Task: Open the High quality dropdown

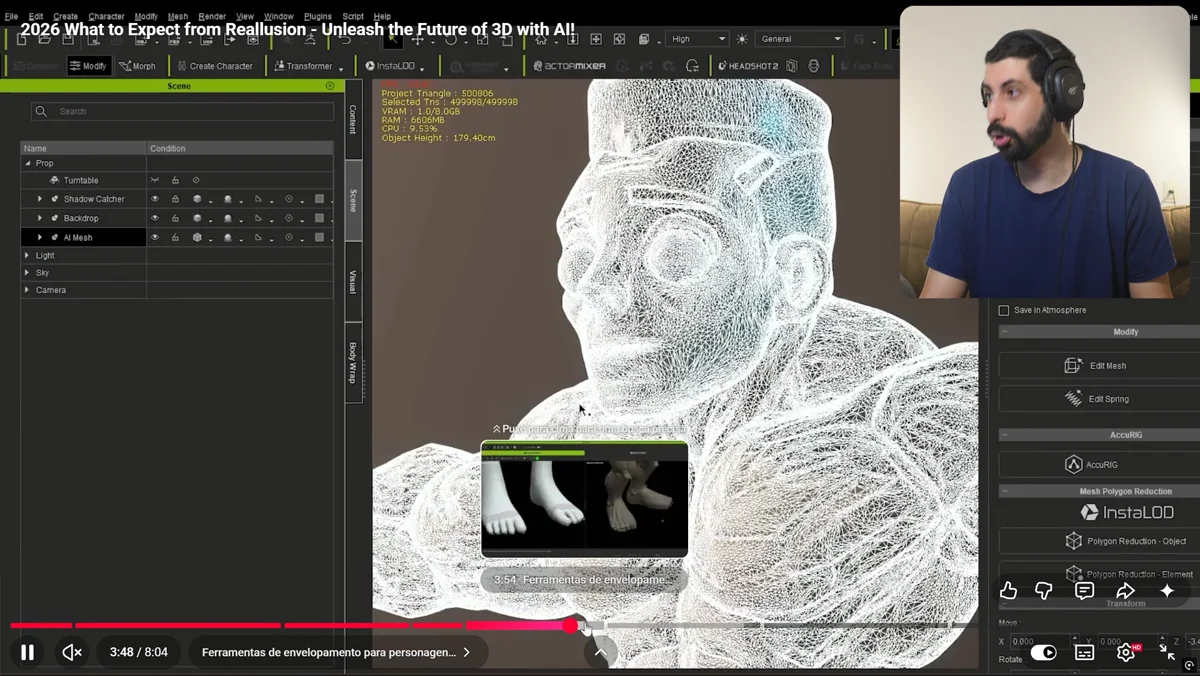Action: (697, 38)
